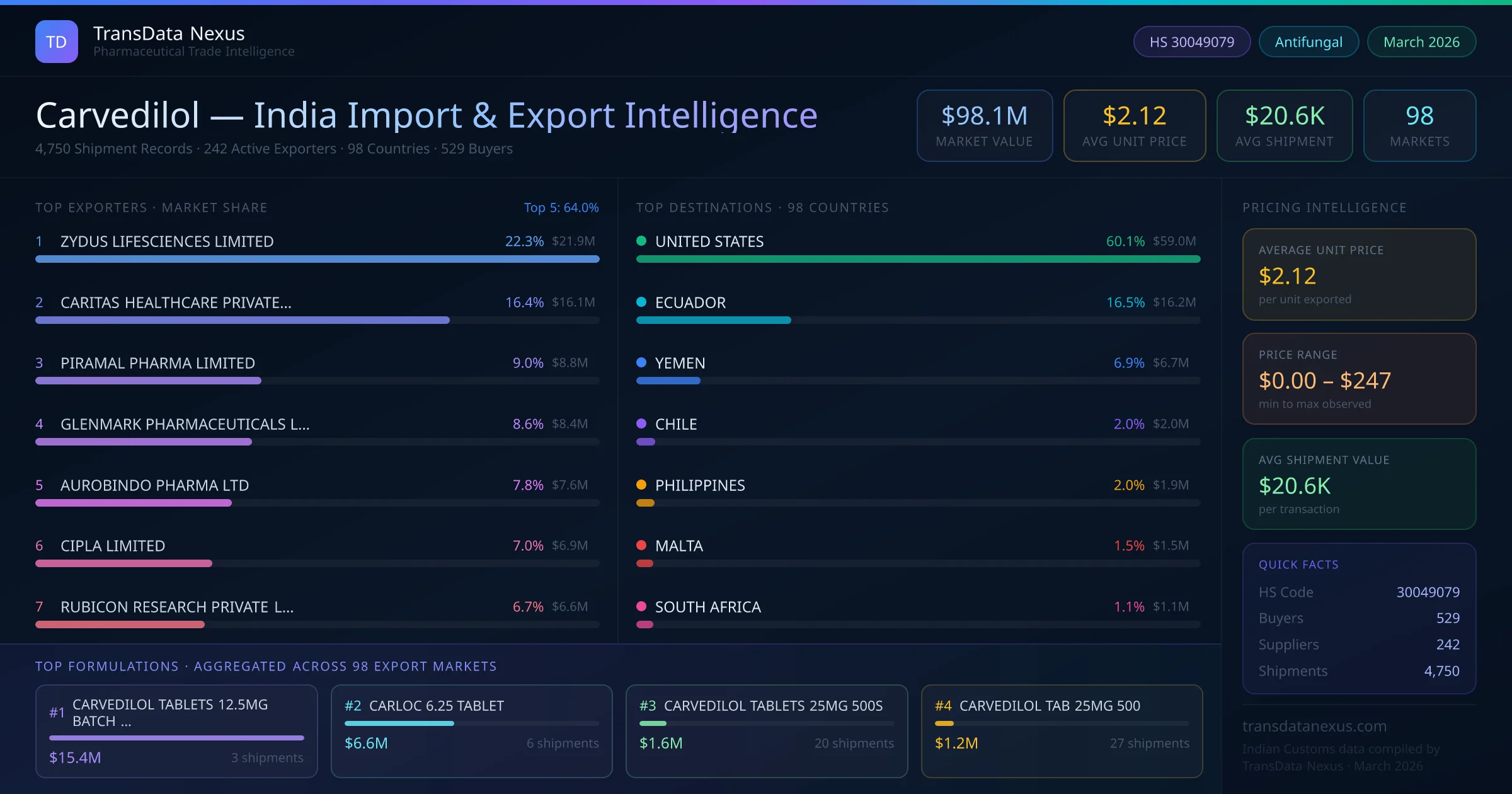Click the red dot beside Malta

pyautogui.click(x=641, y=545)
